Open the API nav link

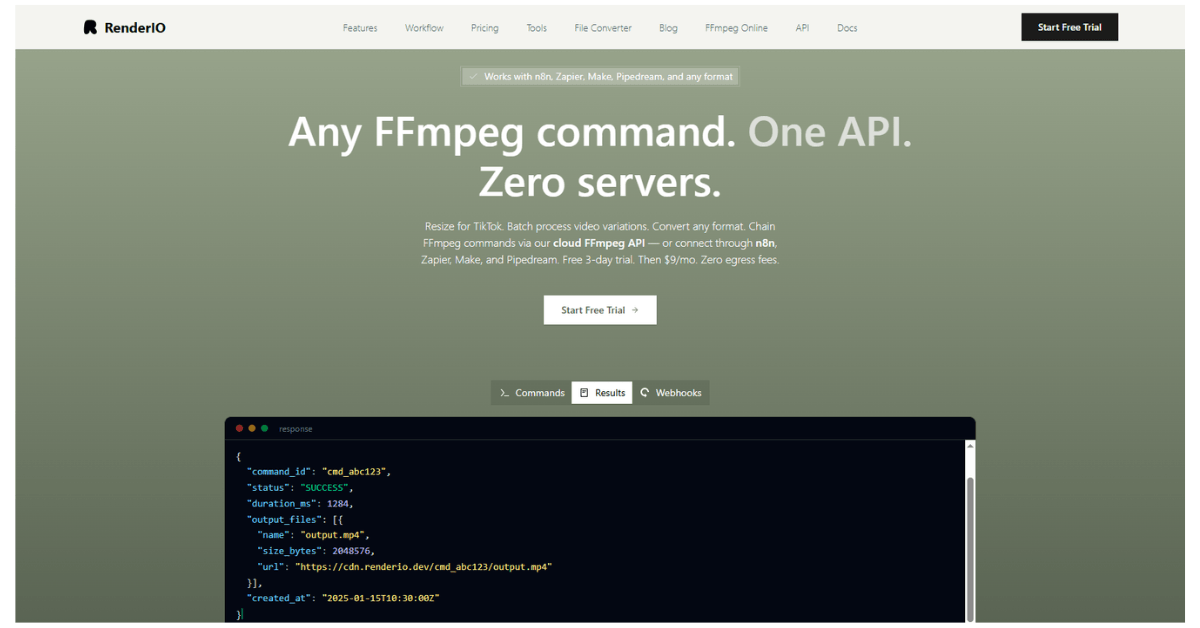[x=802, y=28]
